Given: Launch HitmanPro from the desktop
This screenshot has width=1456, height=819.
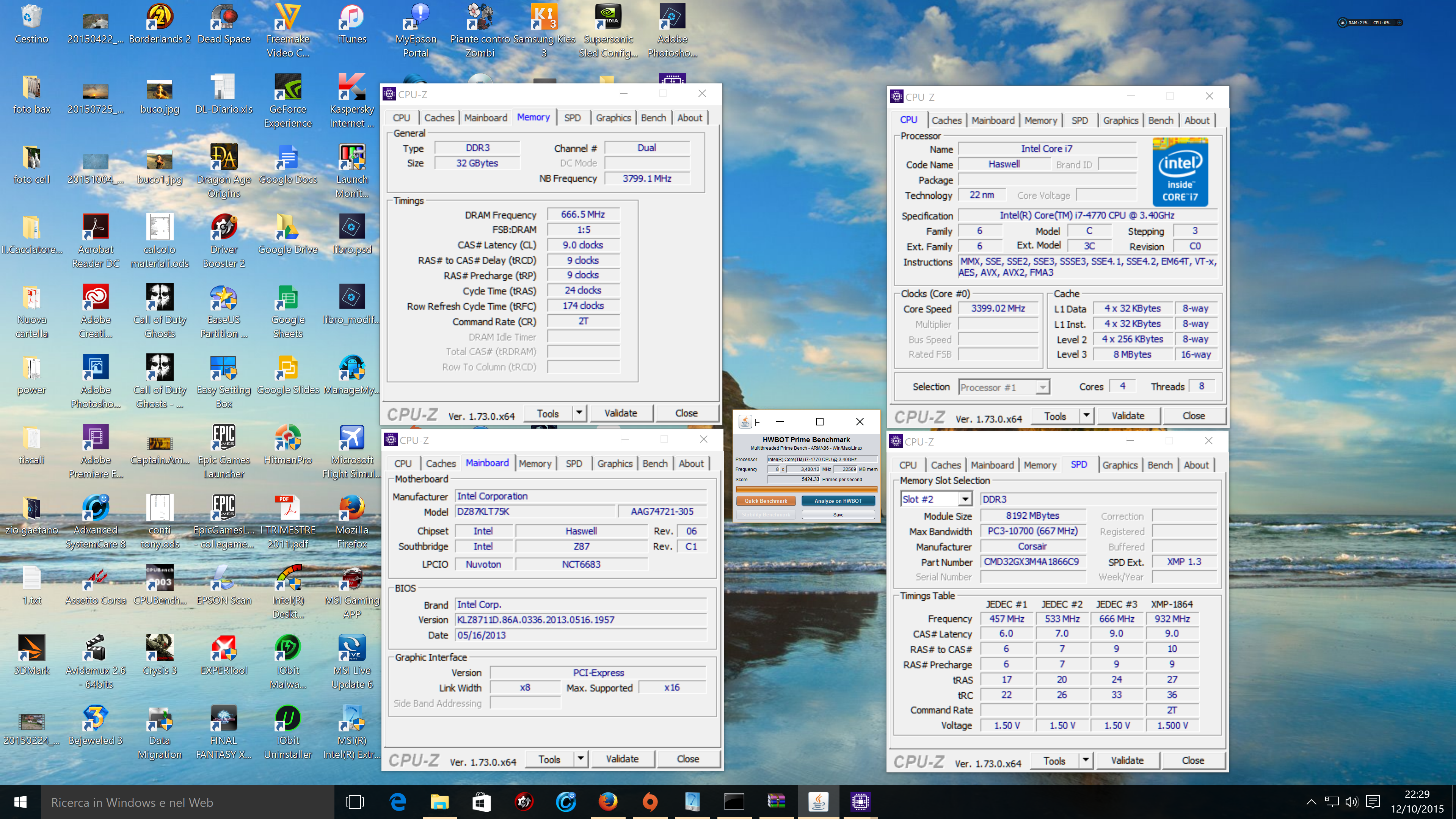Looking at the screenshot, I should [288, 445].
